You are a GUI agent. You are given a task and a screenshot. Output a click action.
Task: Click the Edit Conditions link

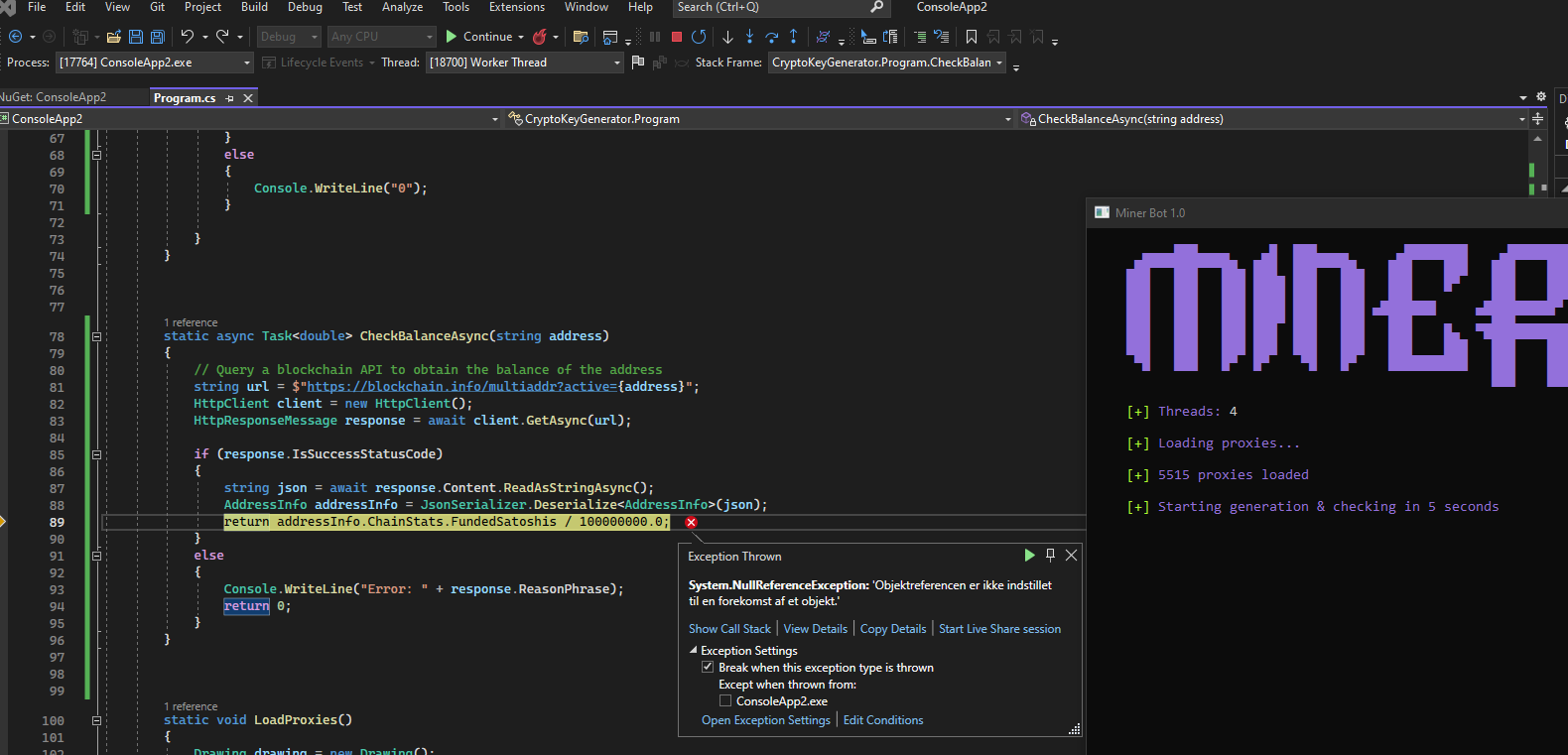click(x=883, y=720)
